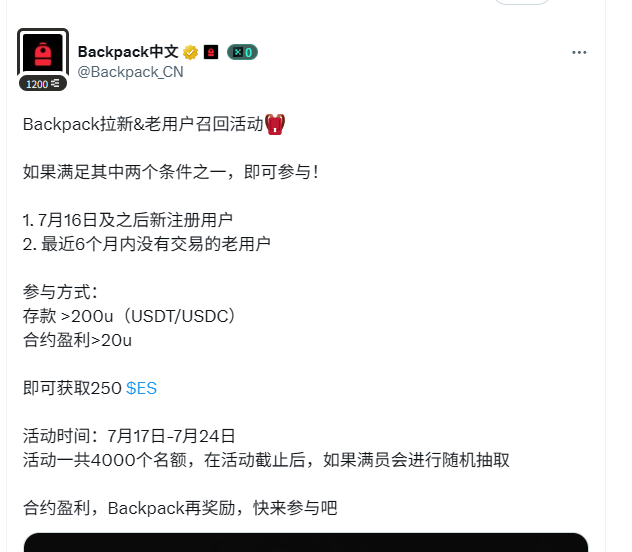The height and width of the screenshot is (552, 632).
Task: Click the line 最近6个月内没有交易的老用户
Action: [x=147, y=244]
